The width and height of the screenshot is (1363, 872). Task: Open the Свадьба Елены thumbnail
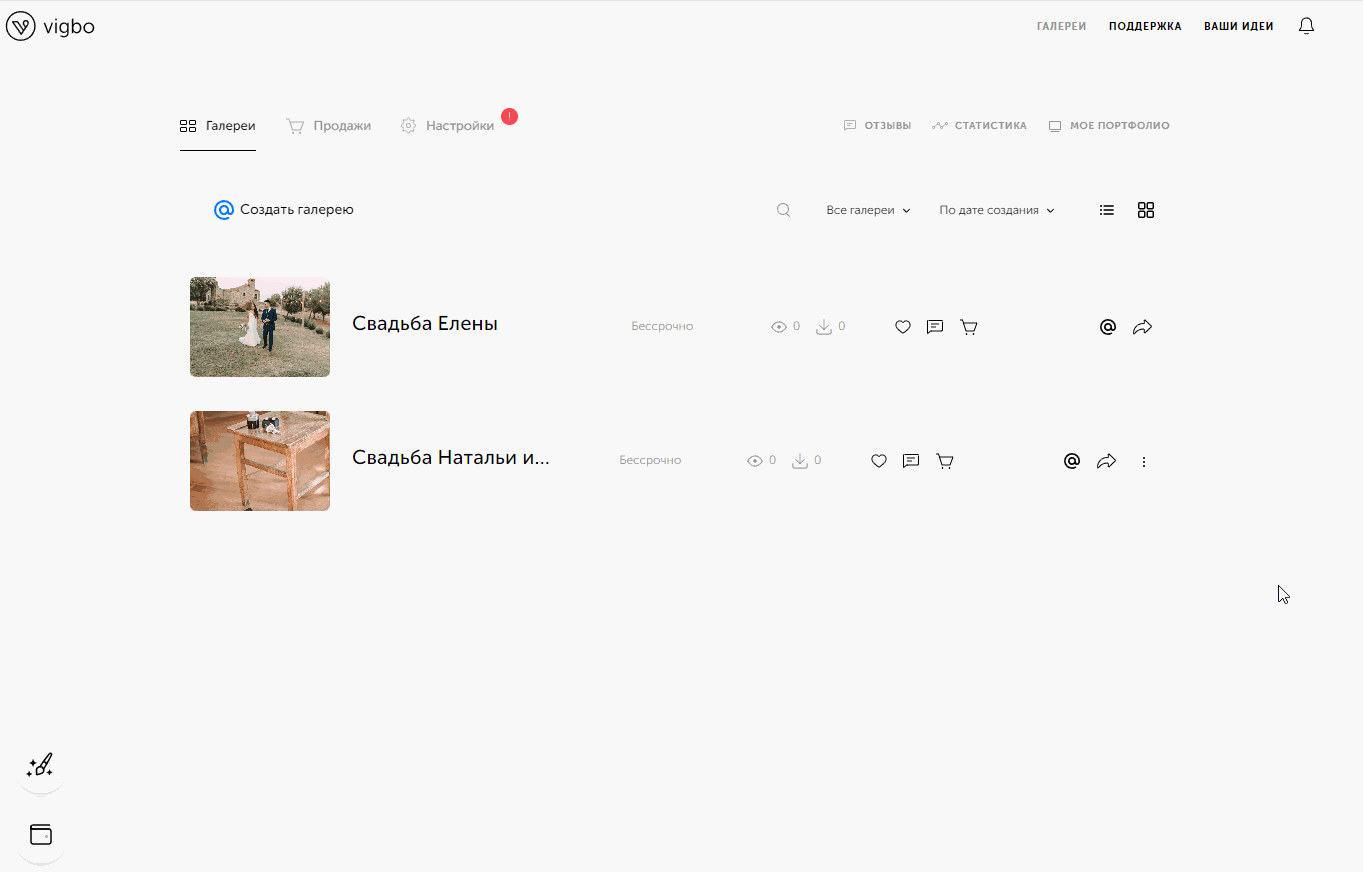pyautogui.click(x=260, y=327)
